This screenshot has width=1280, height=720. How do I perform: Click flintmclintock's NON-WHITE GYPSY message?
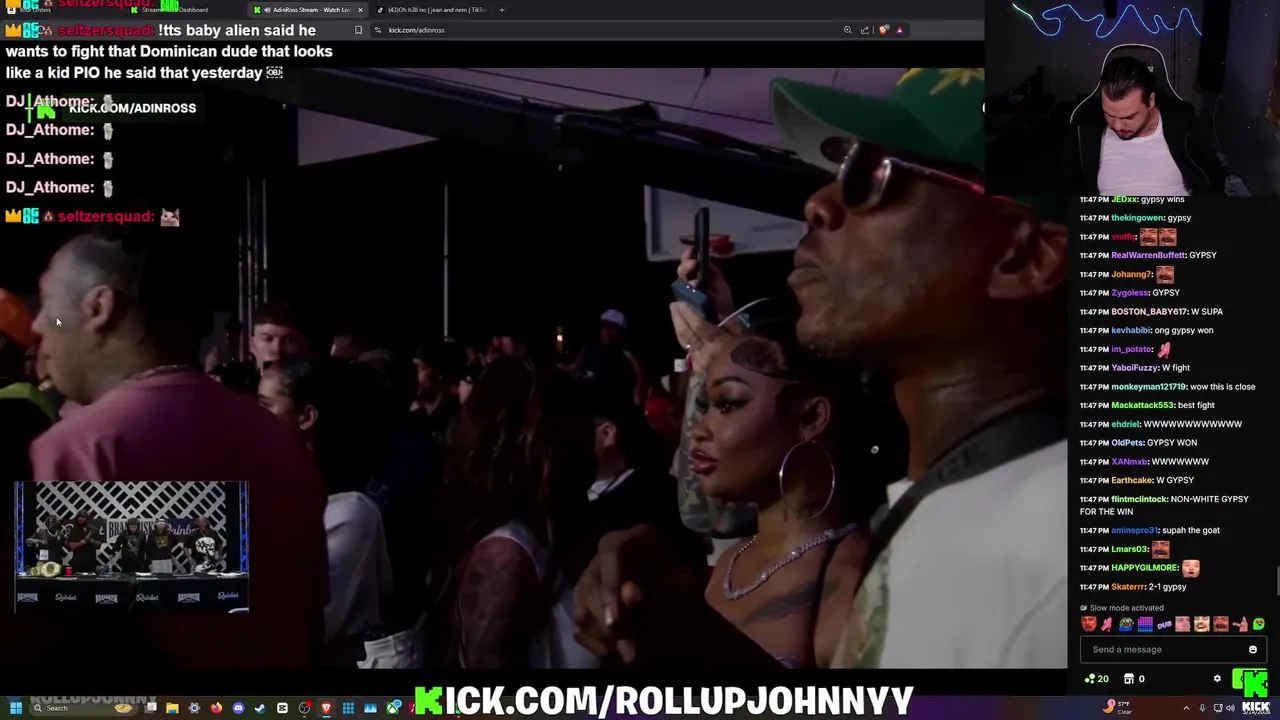coord(1165,505)
